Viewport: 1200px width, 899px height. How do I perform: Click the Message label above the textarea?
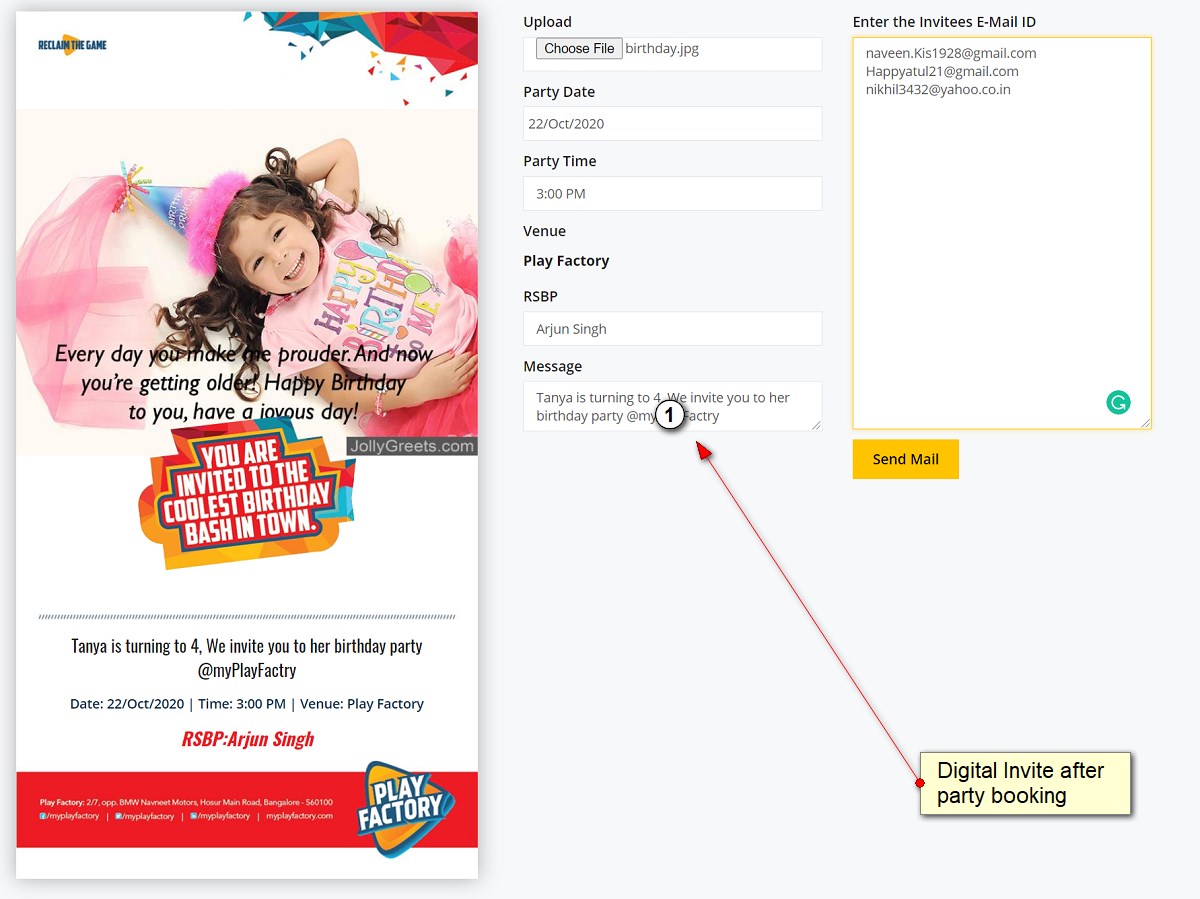[x=553, y=366]
